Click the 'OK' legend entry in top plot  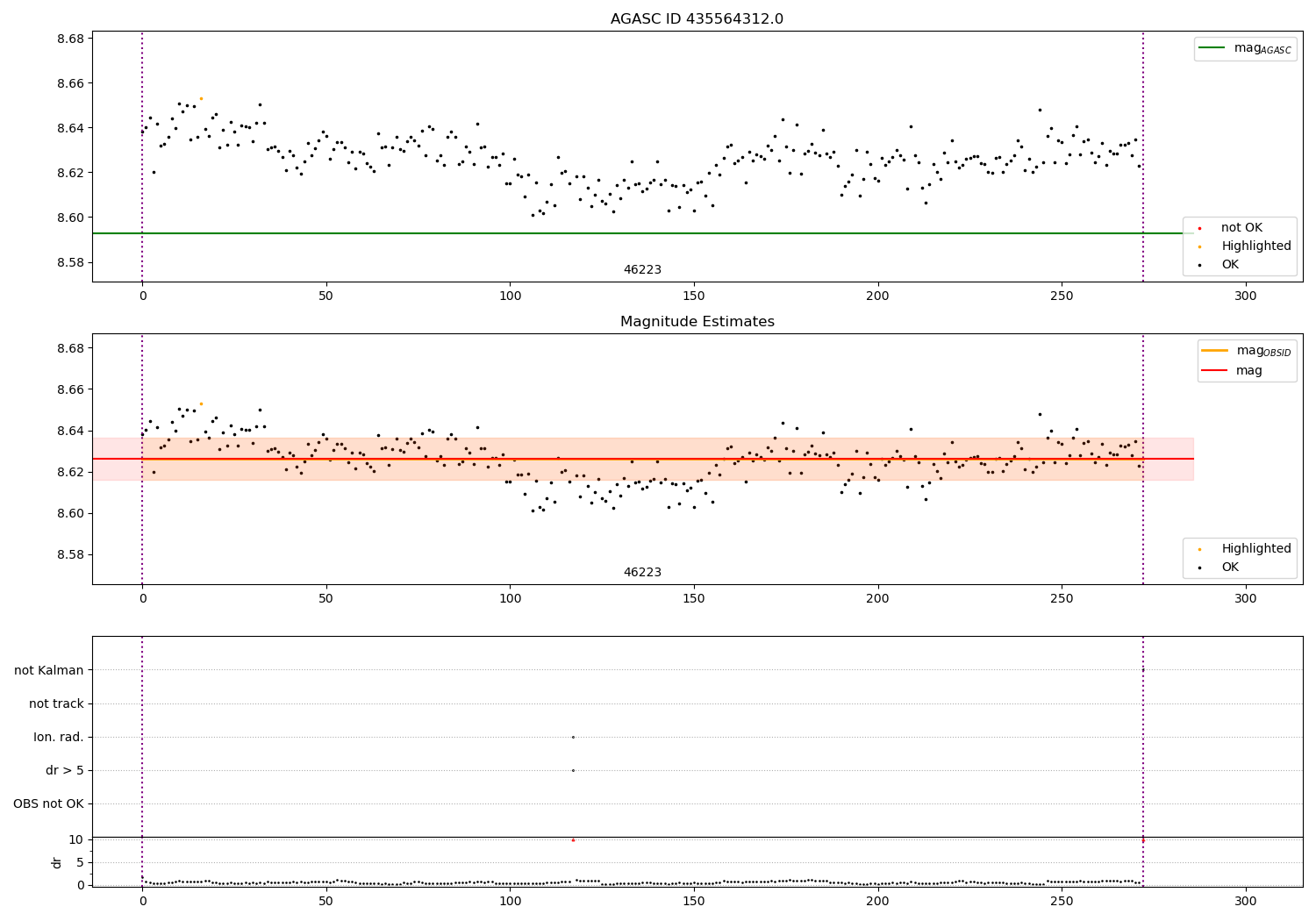click(x=1229, y=265)
